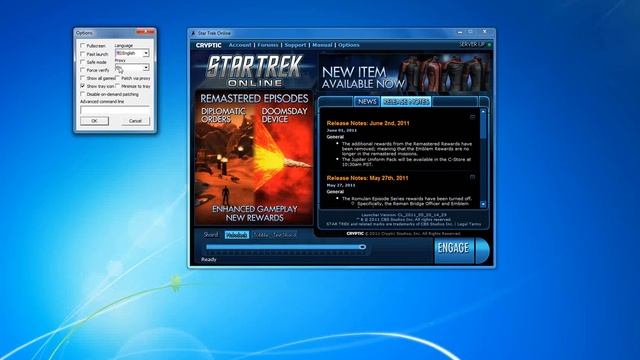Tick the Minimize to tray checkbox
This screenshot has width=640, height=360.
pyautogui.click(x=118, y=86)
